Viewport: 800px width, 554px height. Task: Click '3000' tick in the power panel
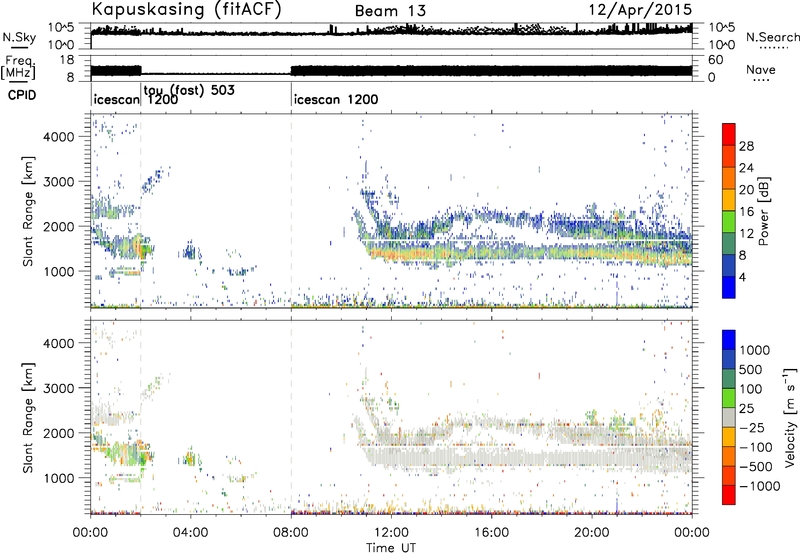tap(58, 182)
